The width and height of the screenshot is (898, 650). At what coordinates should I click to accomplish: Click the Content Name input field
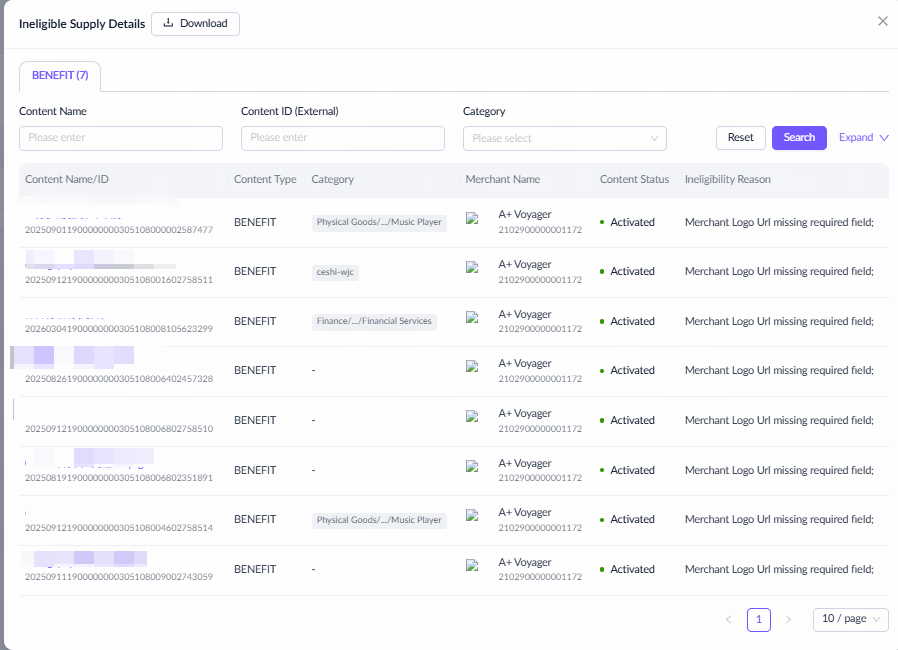(x=121, y=138)
